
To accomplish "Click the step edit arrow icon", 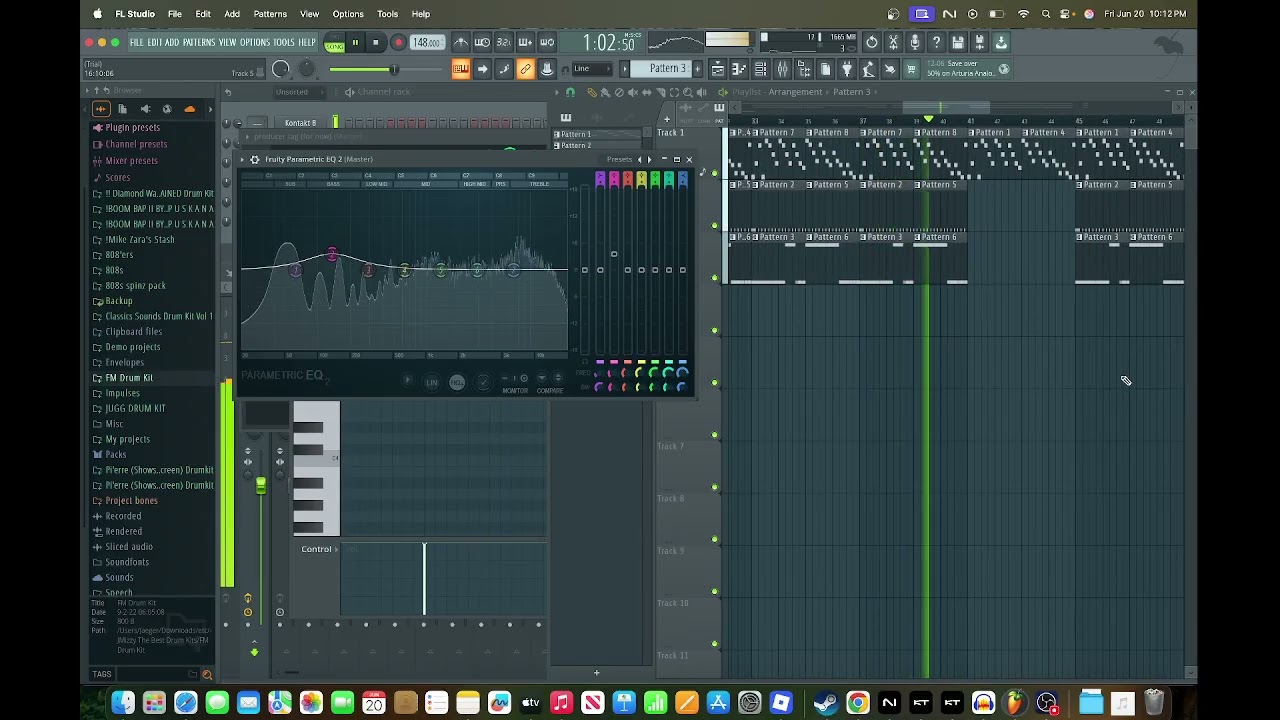I will tap(482, 69).
